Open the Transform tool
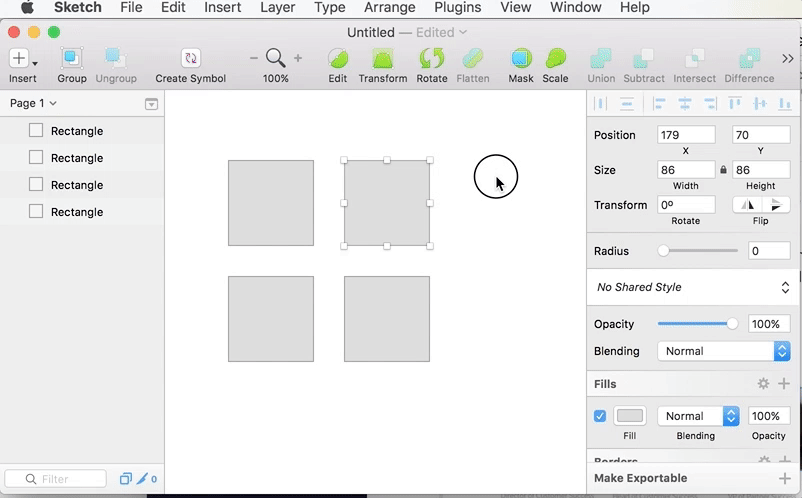The height and width of the screenshot is (498, 802). coord(383,58)
